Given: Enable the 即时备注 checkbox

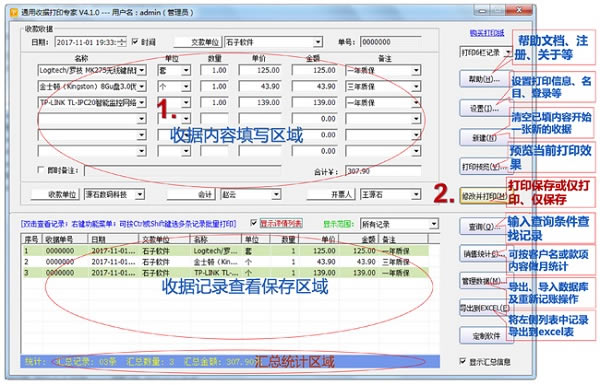Looking at the screenshot, I should (x=41, y=169).
